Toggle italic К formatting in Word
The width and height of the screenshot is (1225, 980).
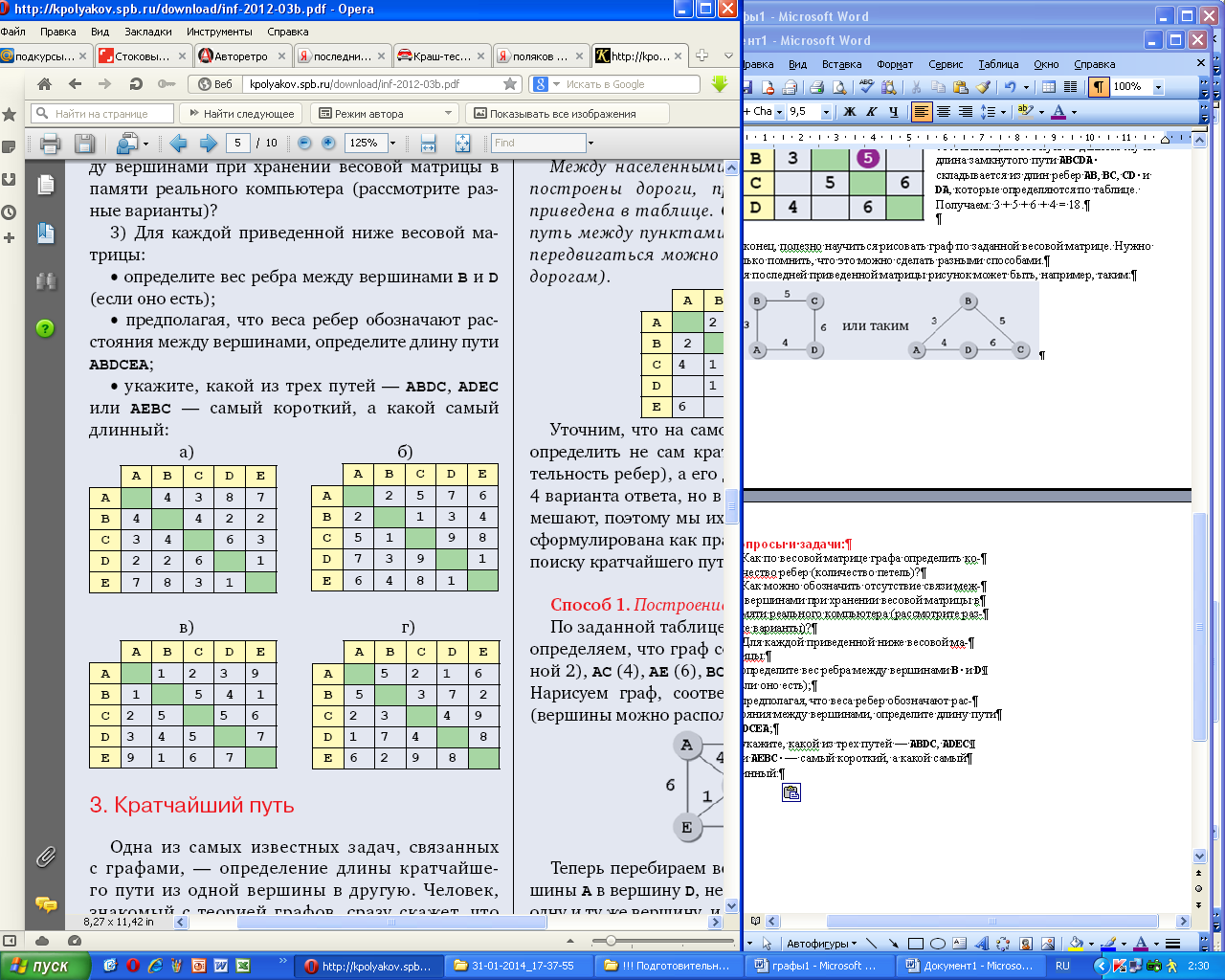coord(871,112)
